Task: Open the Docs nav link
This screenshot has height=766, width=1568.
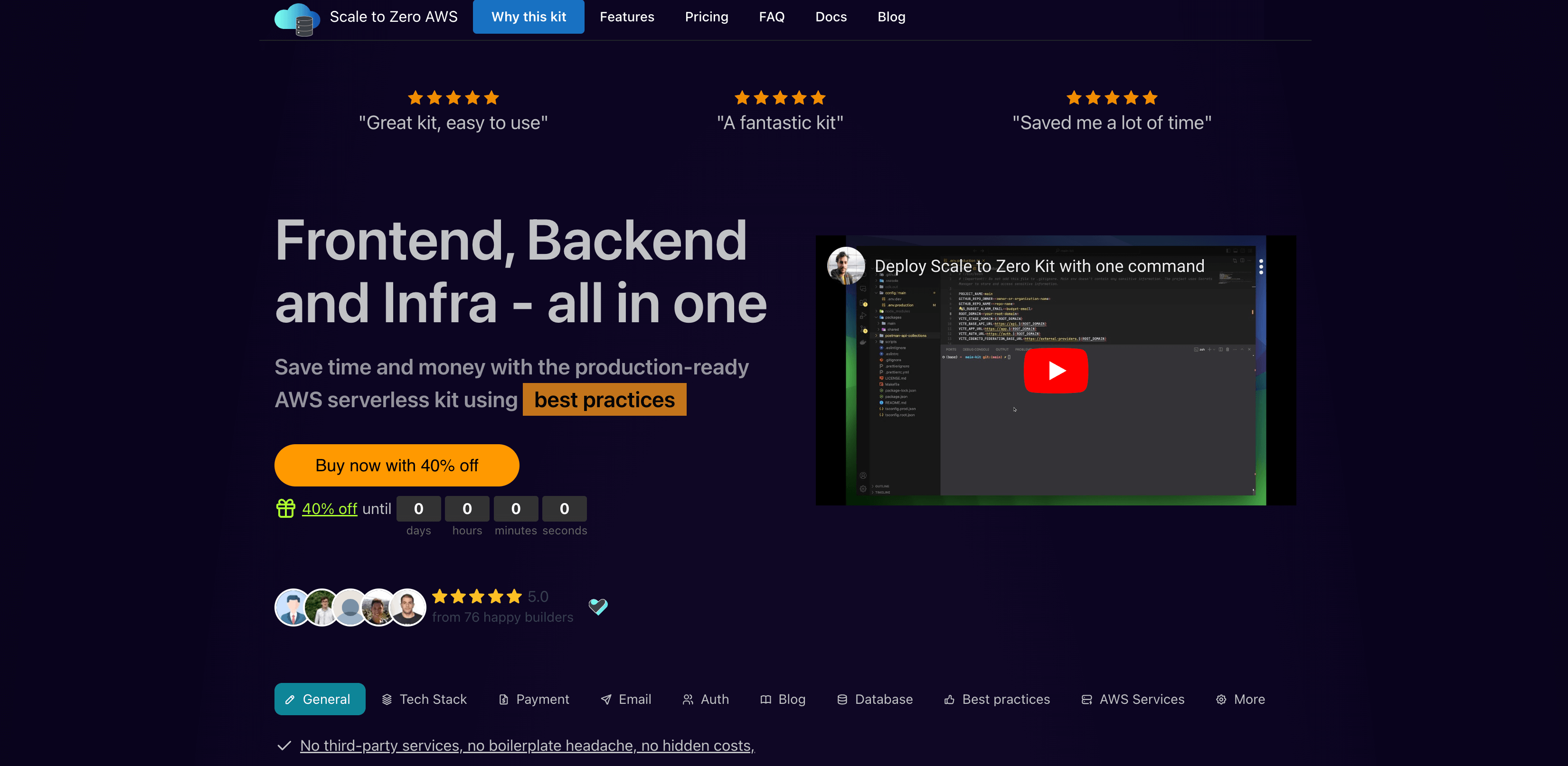Action: [x=831, y=17]
